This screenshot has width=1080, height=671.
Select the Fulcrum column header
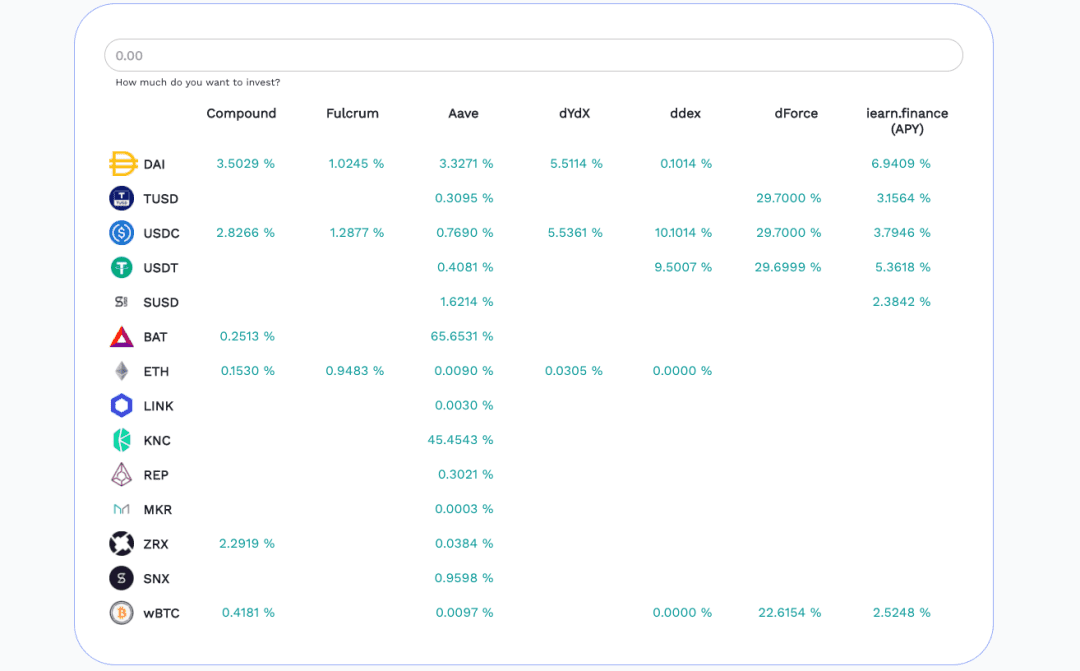click(x=352, y=113)
